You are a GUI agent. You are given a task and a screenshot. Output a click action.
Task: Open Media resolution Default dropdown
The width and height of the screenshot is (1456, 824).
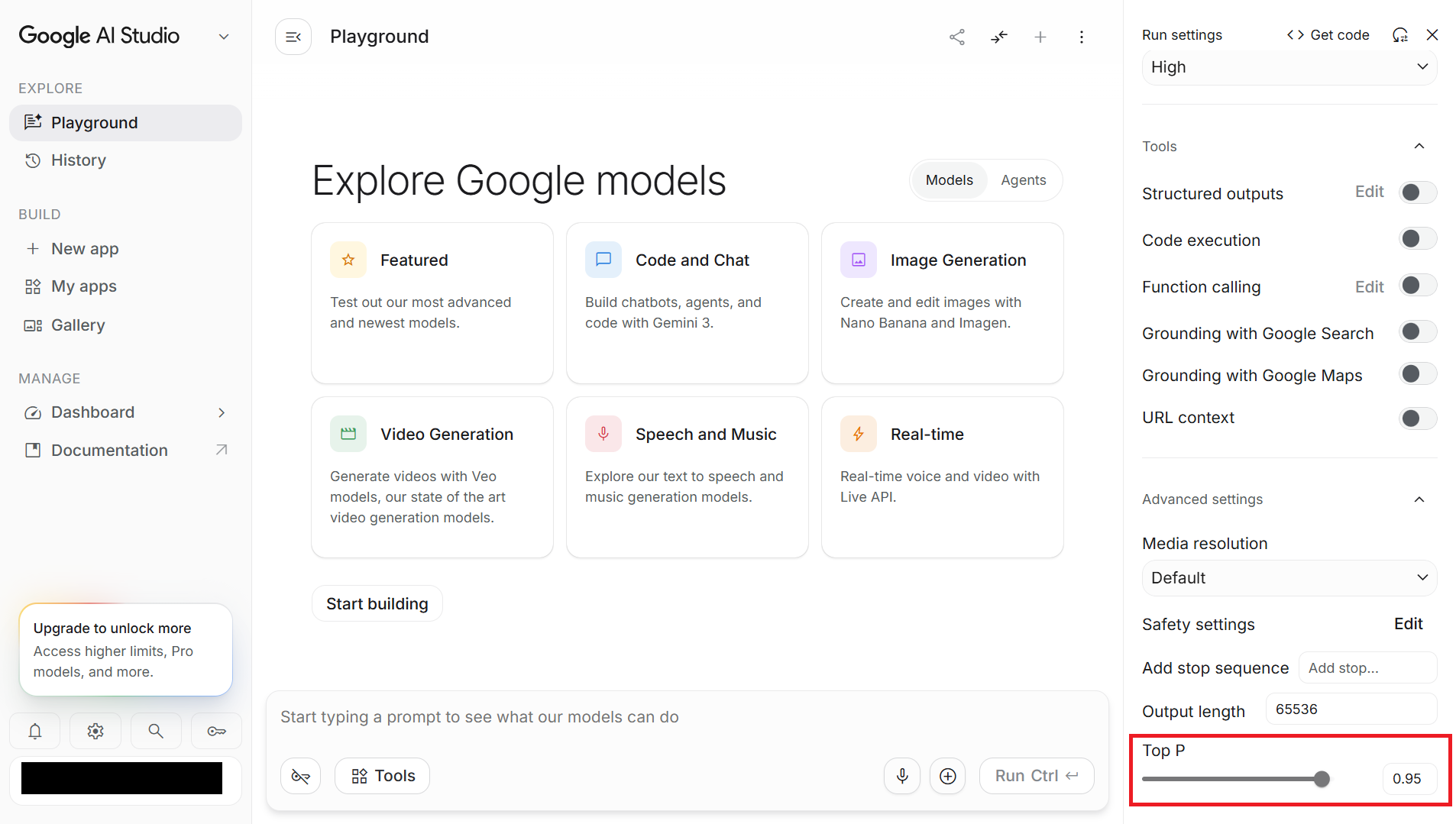coord(1289,578)
